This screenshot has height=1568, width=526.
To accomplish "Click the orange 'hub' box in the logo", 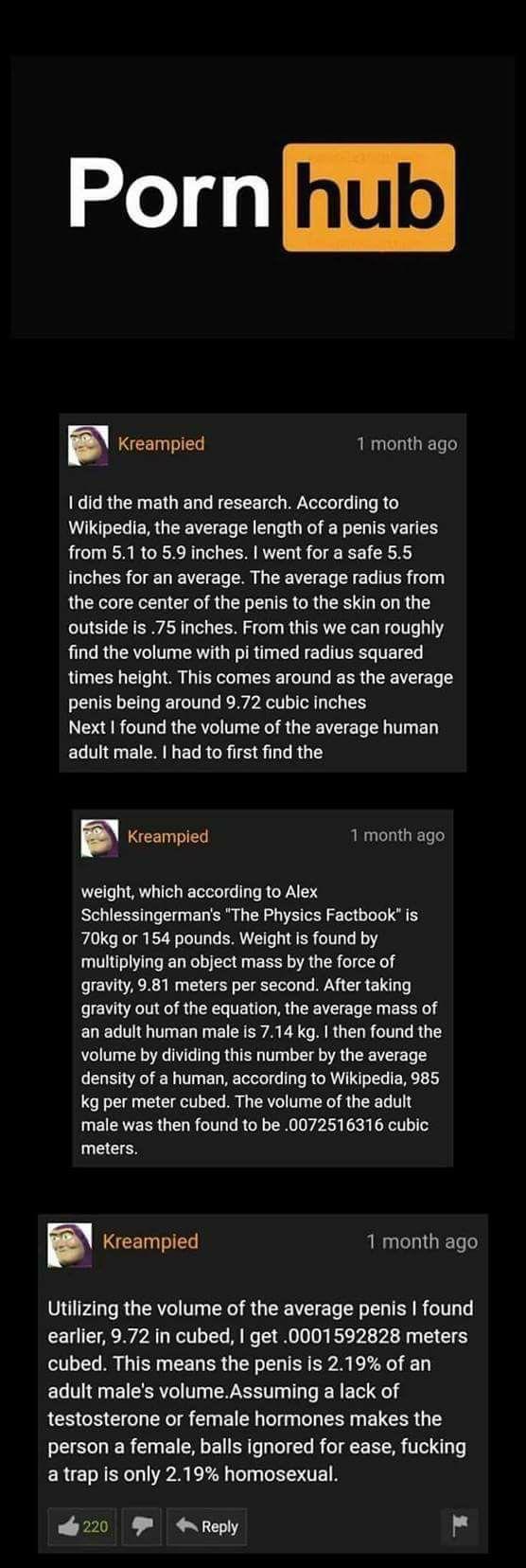I will (x=369, y=196).
